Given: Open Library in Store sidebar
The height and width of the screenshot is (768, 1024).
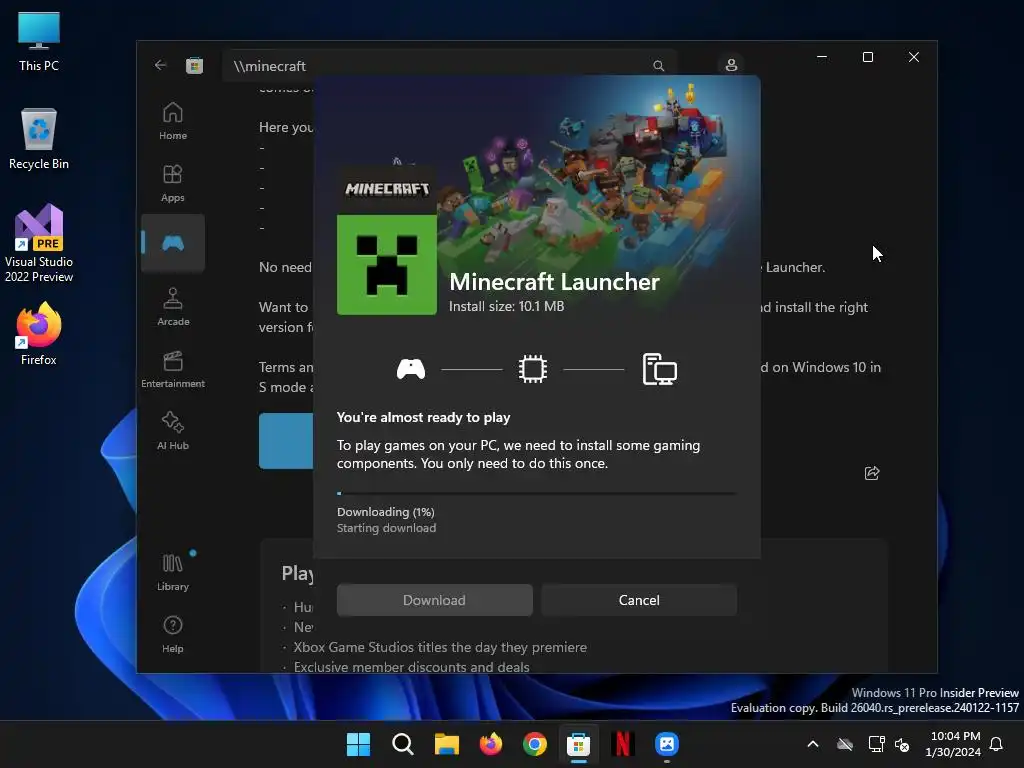Looking at the screenshot, I should (x=173, y=573).
